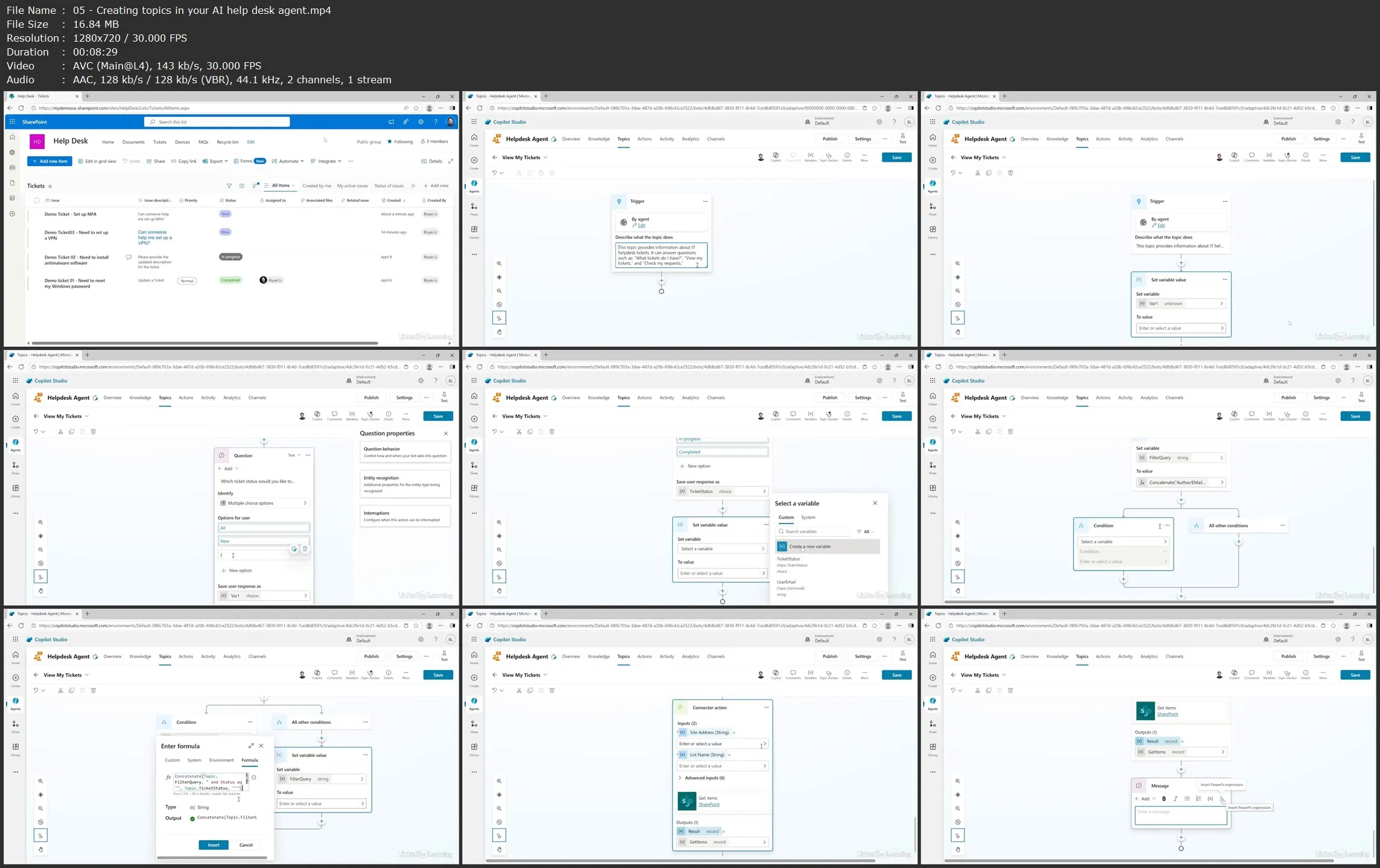Image resolution: width=1380 pixels, height=868 pixels.
Task: Click the trash icon beside the empty option in the Question node
Action: coord(305,549)
